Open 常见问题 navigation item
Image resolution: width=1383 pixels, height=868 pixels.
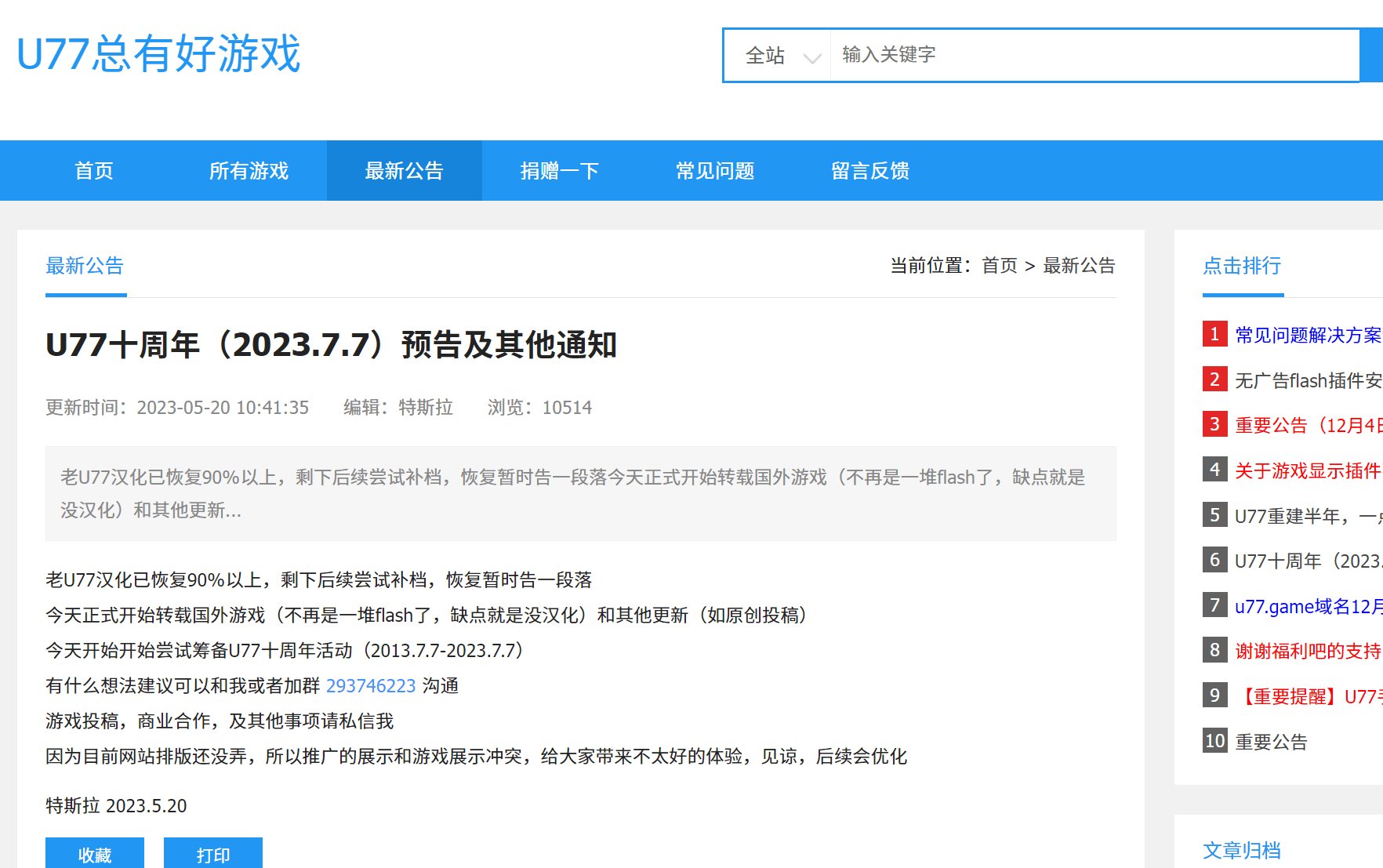pos(715,171)
